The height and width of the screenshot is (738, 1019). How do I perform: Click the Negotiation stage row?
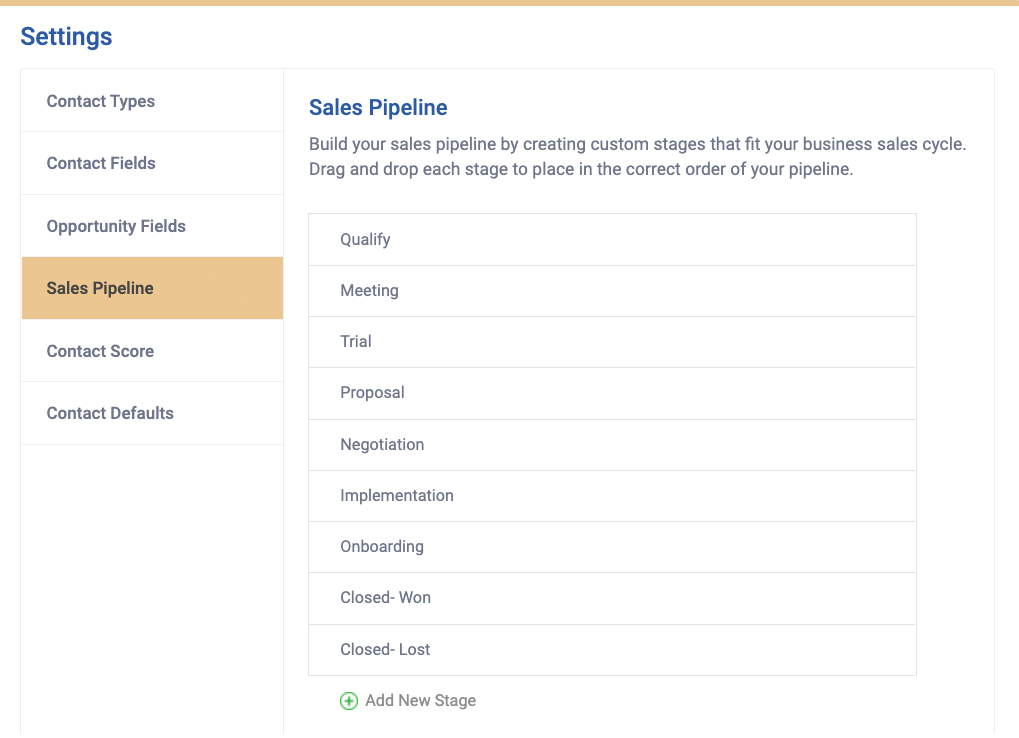point(612,445)
